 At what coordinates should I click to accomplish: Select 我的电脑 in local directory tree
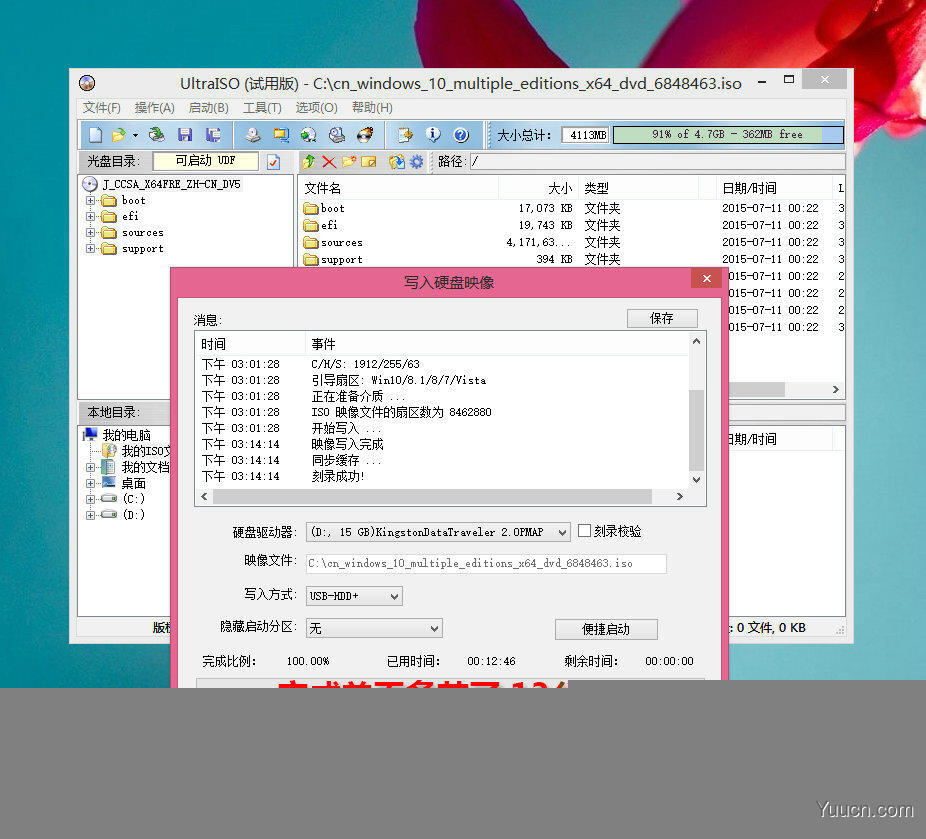(x=126, y=435)
